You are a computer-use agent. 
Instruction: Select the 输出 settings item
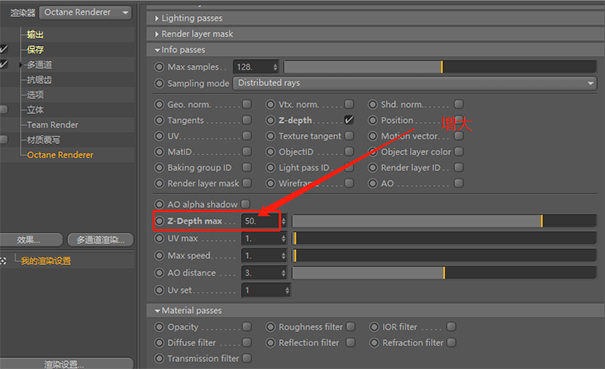coord(35,34)
